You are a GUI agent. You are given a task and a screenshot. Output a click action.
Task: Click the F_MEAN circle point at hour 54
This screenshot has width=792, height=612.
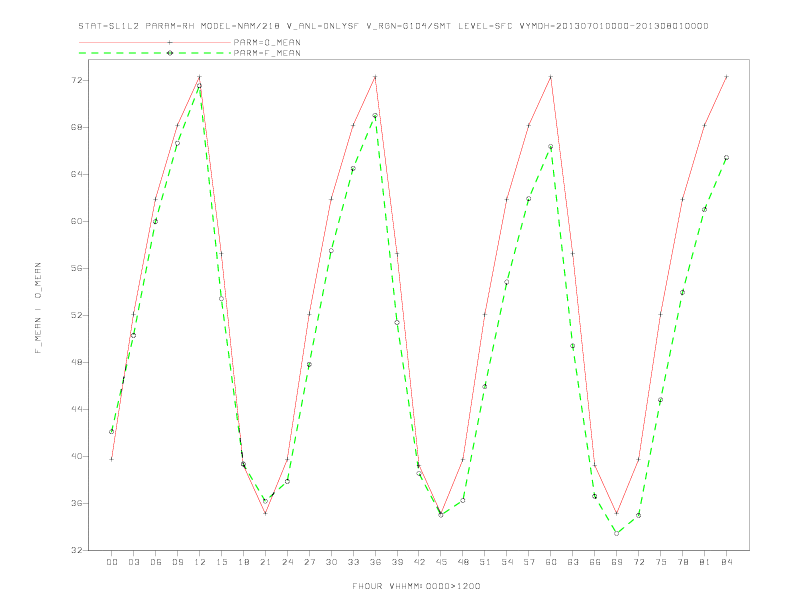tap(507, 282)
